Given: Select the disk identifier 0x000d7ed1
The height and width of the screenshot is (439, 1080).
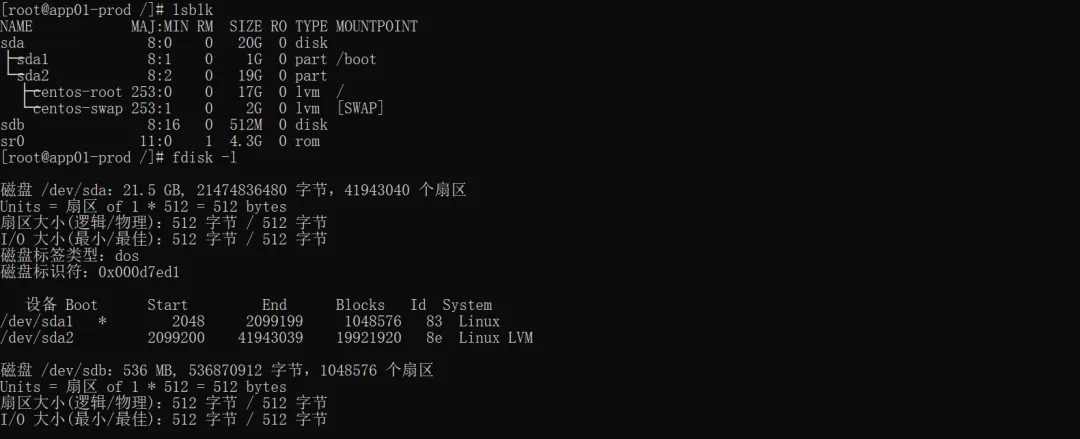Looking at the screenshot, I should pyautogui.click(x=138, y=272).
